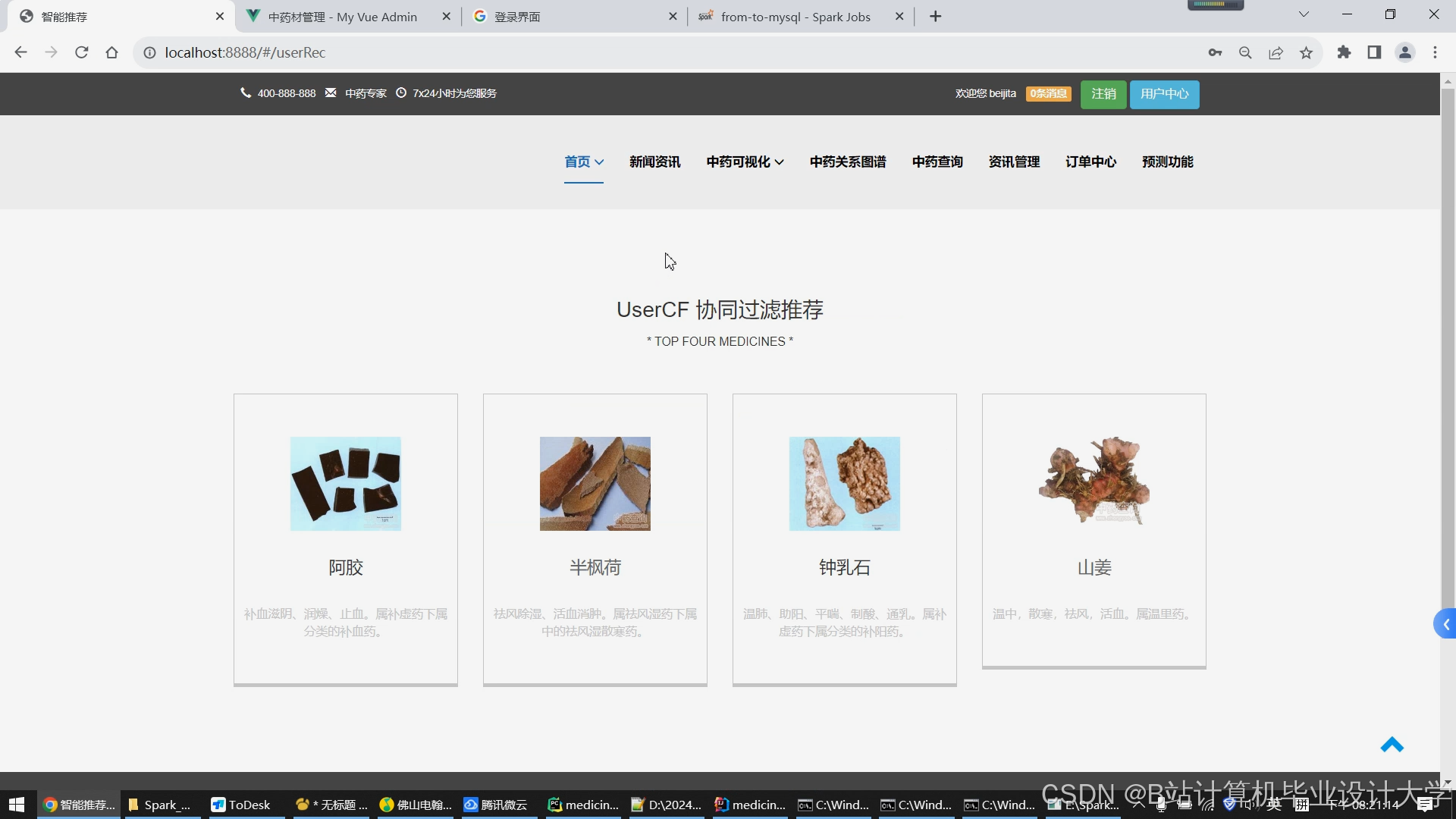Select 中药关系图谱 in the navigation menu

[x=847, y=162]
